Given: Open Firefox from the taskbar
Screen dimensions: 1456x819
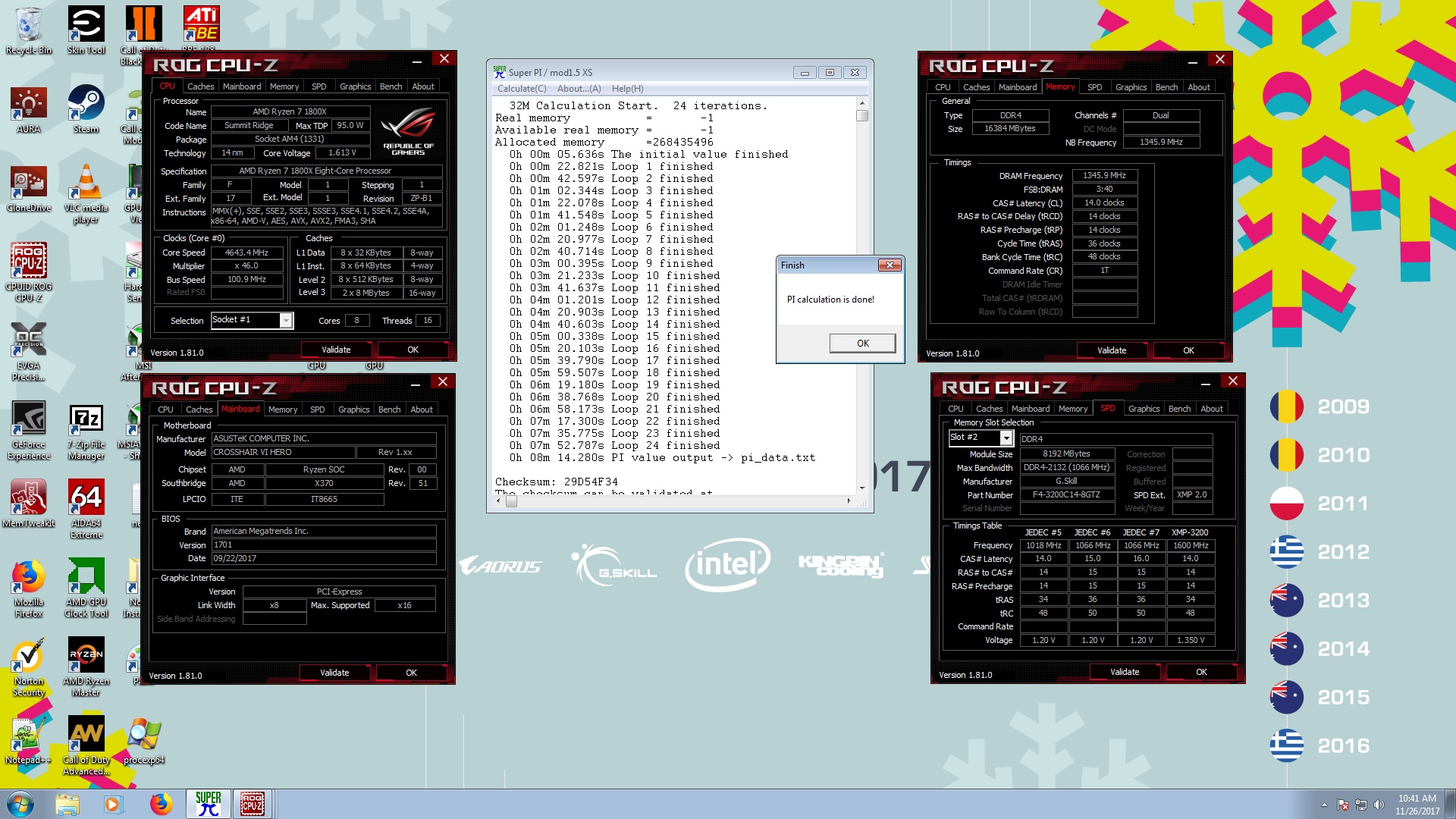Looking at the screenshot, I should [161, 804].
